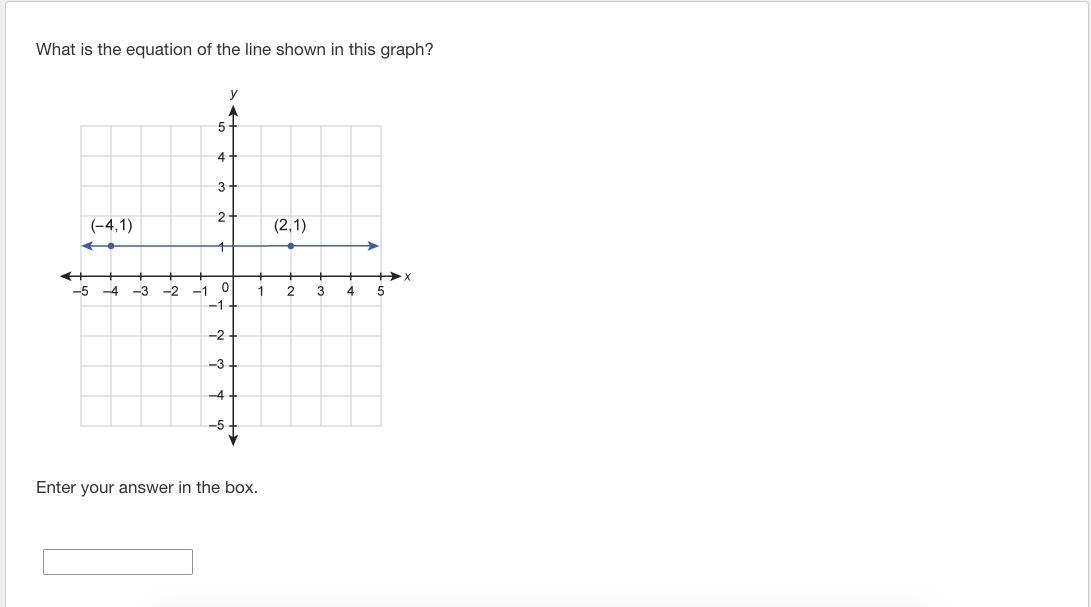Click the plotted point at (-4,1)
The width and height of the screenshot is (1091, 607).
pyautogui.click(x=111, y=246)
